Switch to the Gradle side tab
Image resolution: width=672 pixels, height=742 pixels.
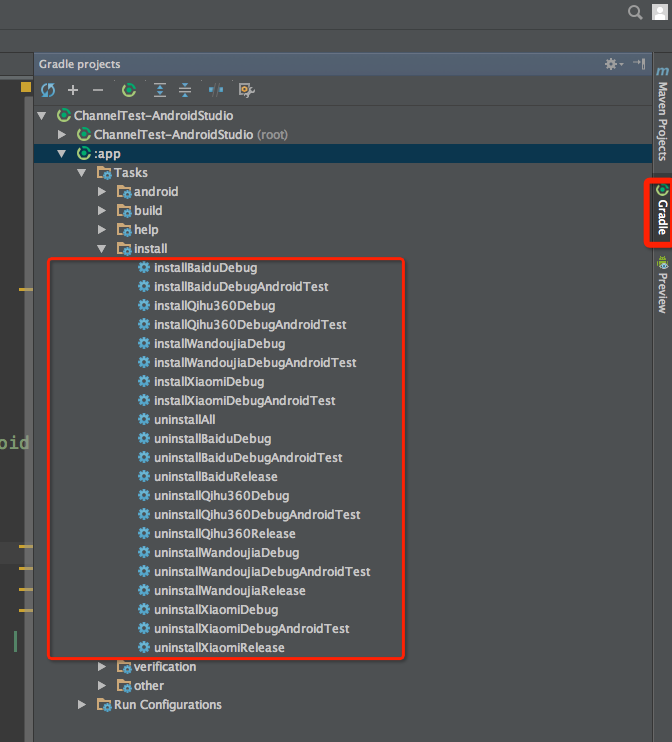click(663, 212)
